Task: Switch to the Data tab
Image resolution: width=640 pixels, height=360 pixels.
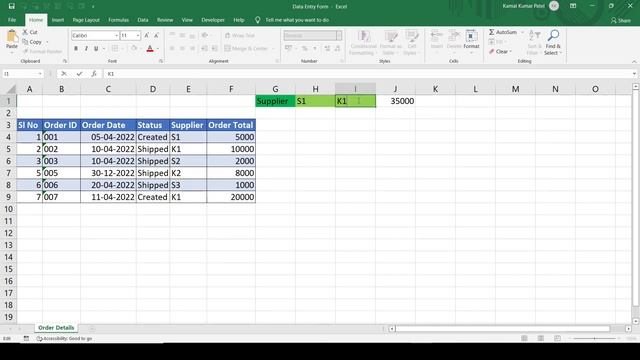Action: pyautogui.click(x=143, y=20)
